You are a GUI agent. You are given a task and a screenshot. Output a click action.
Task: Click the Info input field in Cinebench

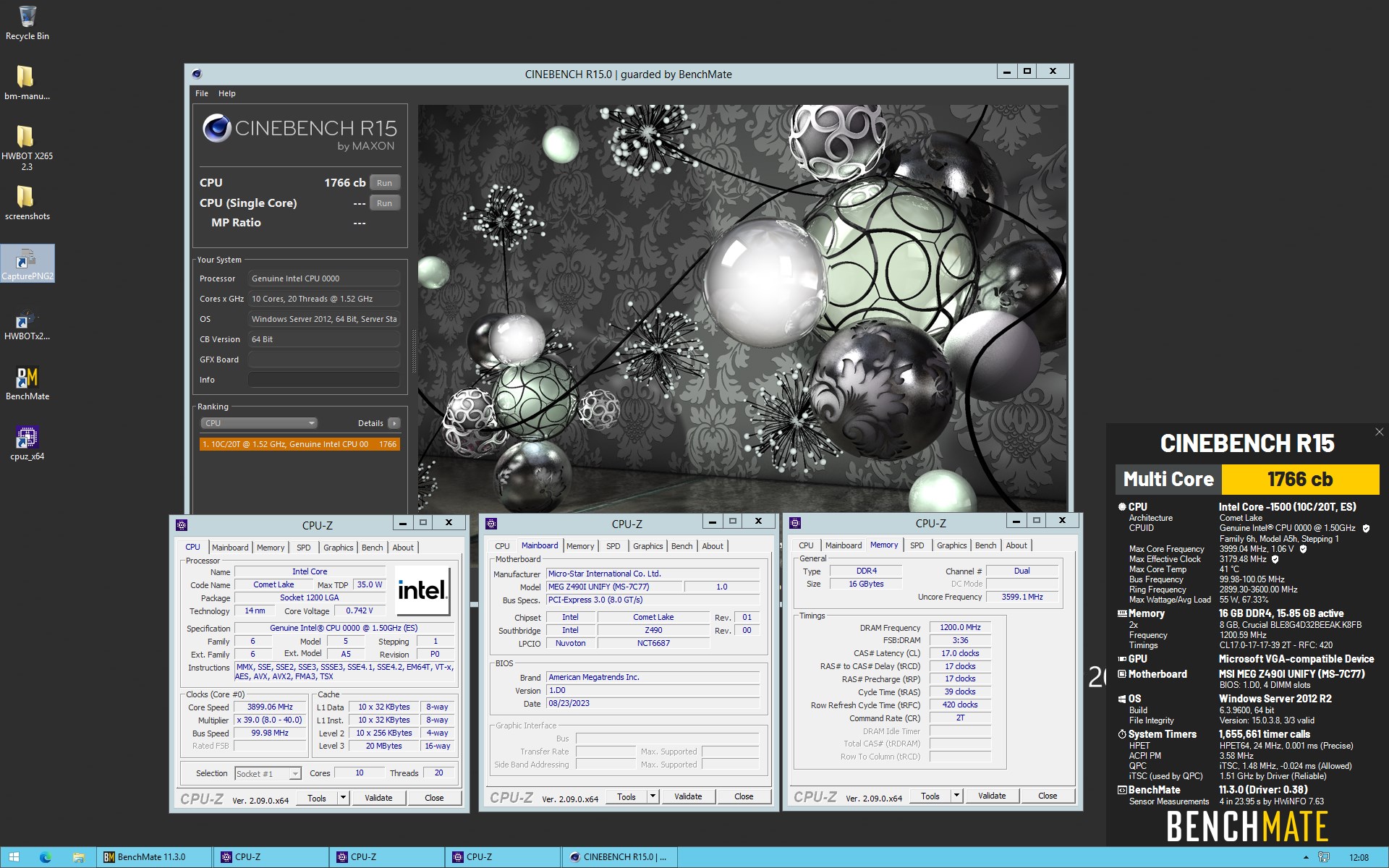(x=324, y=380)
